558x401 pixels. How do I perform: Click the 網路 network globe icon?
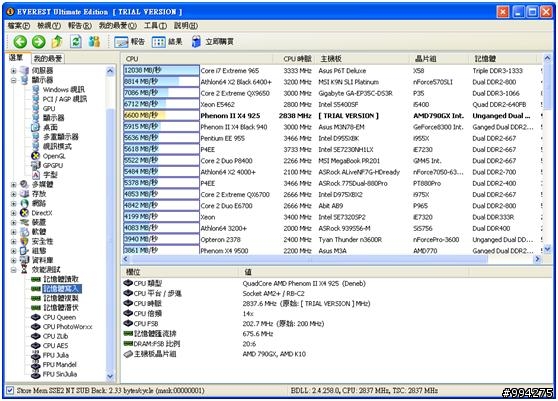click(24, 203)
